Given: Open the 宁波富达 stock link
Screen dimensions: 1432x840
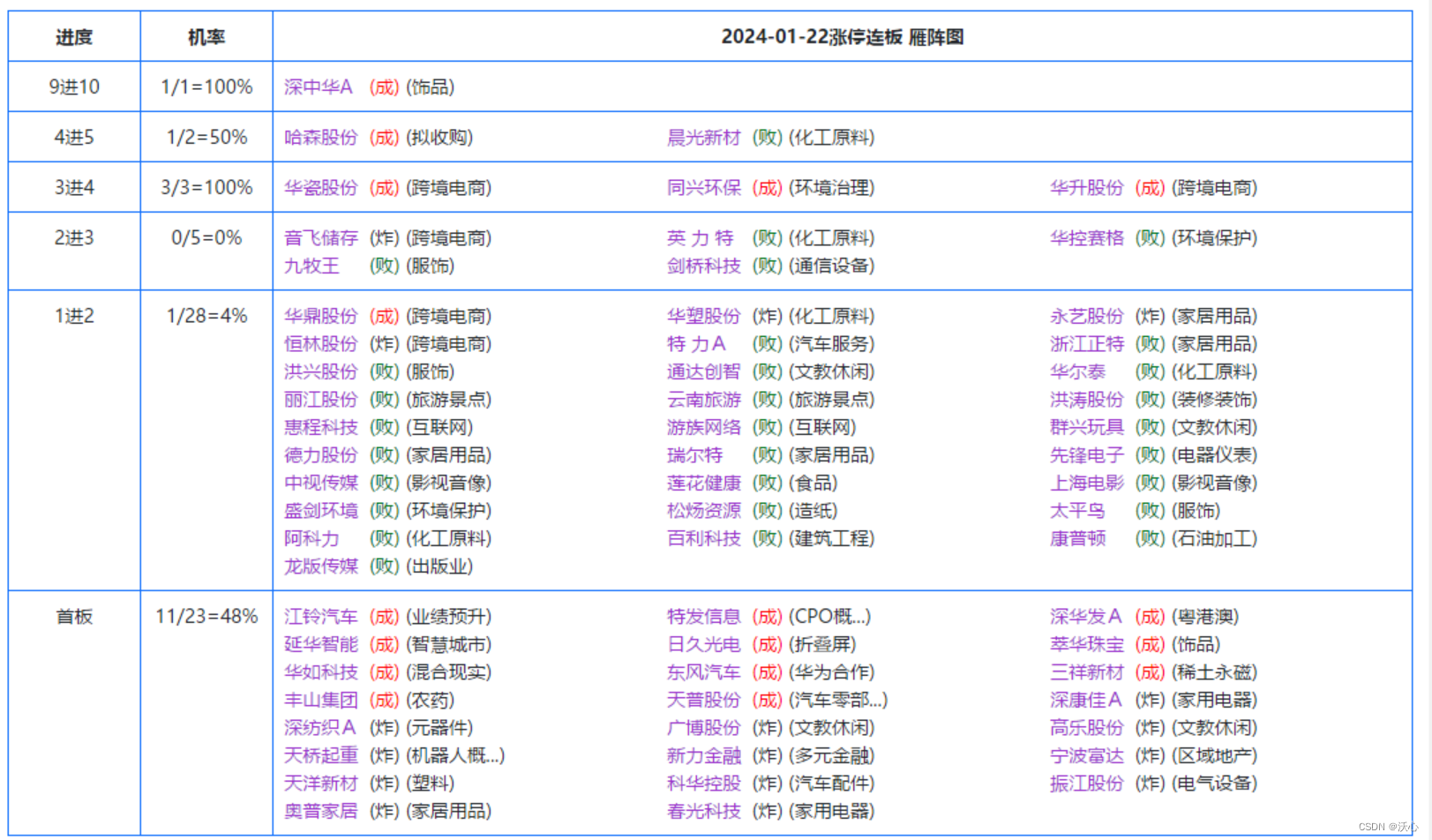Looking at the screenshot, I should [x=1087, y=755].
